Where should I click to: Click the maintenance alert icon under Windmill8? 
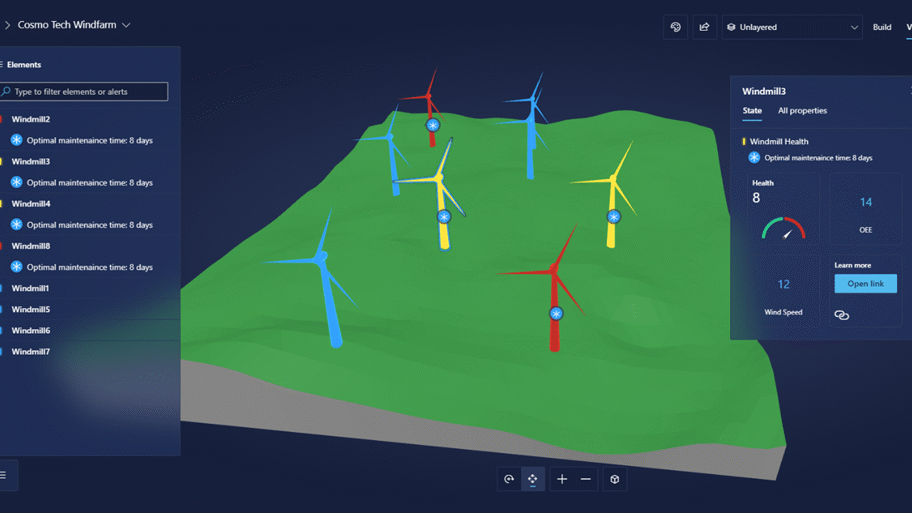(16, 267)
